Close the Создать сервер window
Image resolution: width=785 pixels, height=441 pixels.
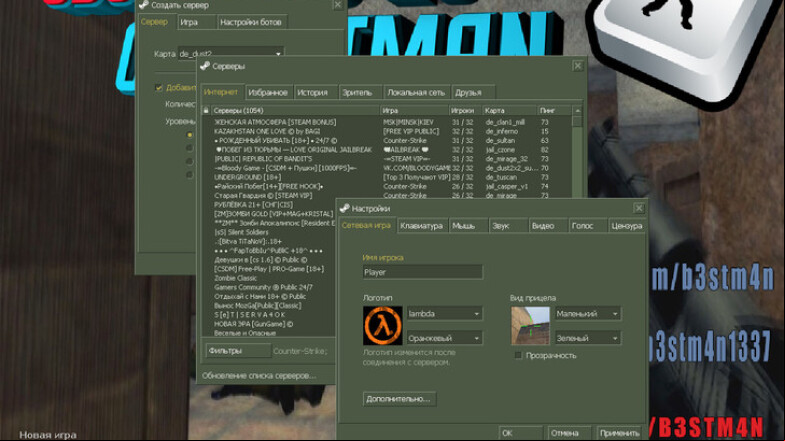(338, 5)
